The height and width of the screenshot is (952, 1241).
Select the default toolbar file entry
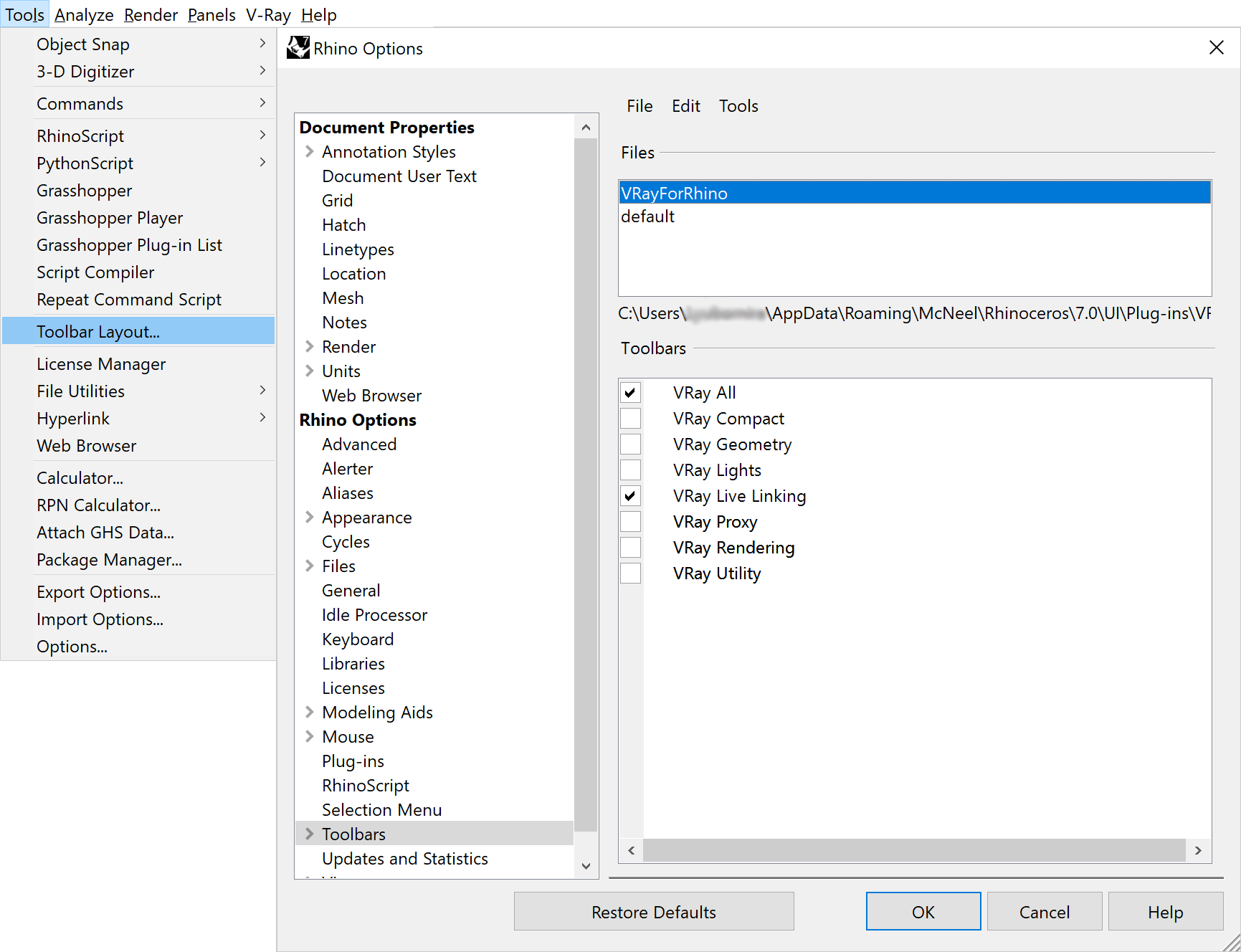pyautogui.click(x=915, y=216)
